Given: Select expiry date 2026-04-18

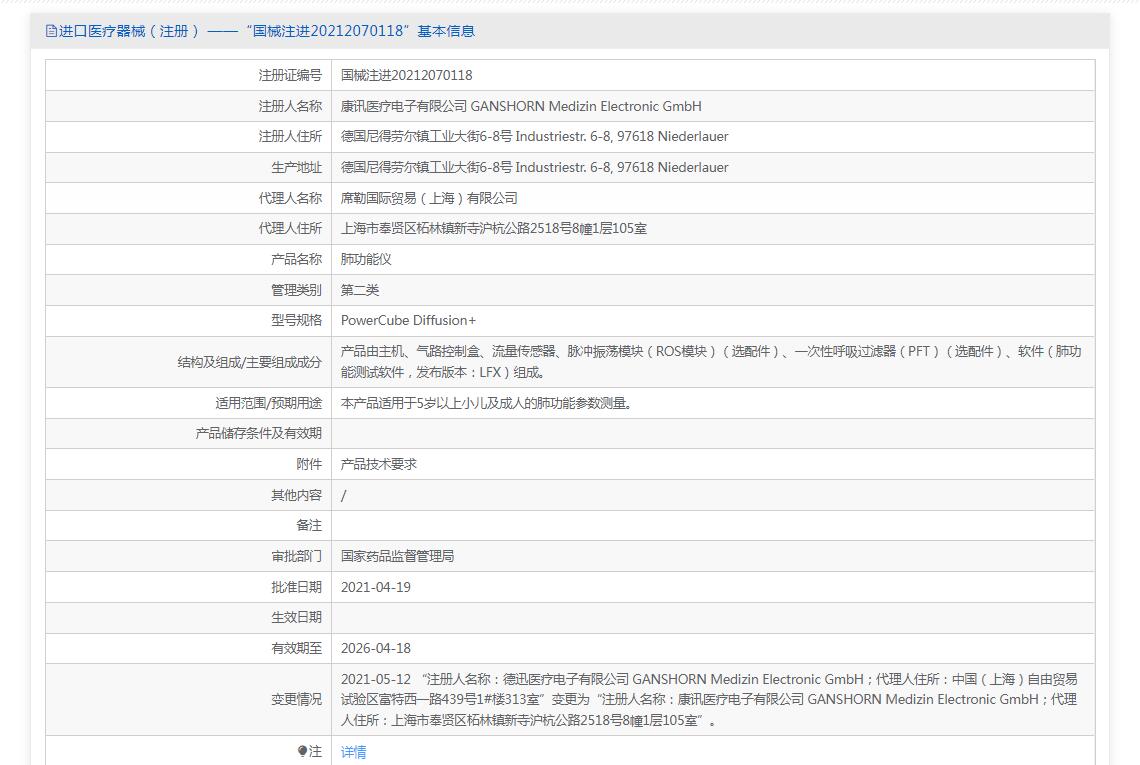Looking at the screenshot, I should click(x=376, y=648).
